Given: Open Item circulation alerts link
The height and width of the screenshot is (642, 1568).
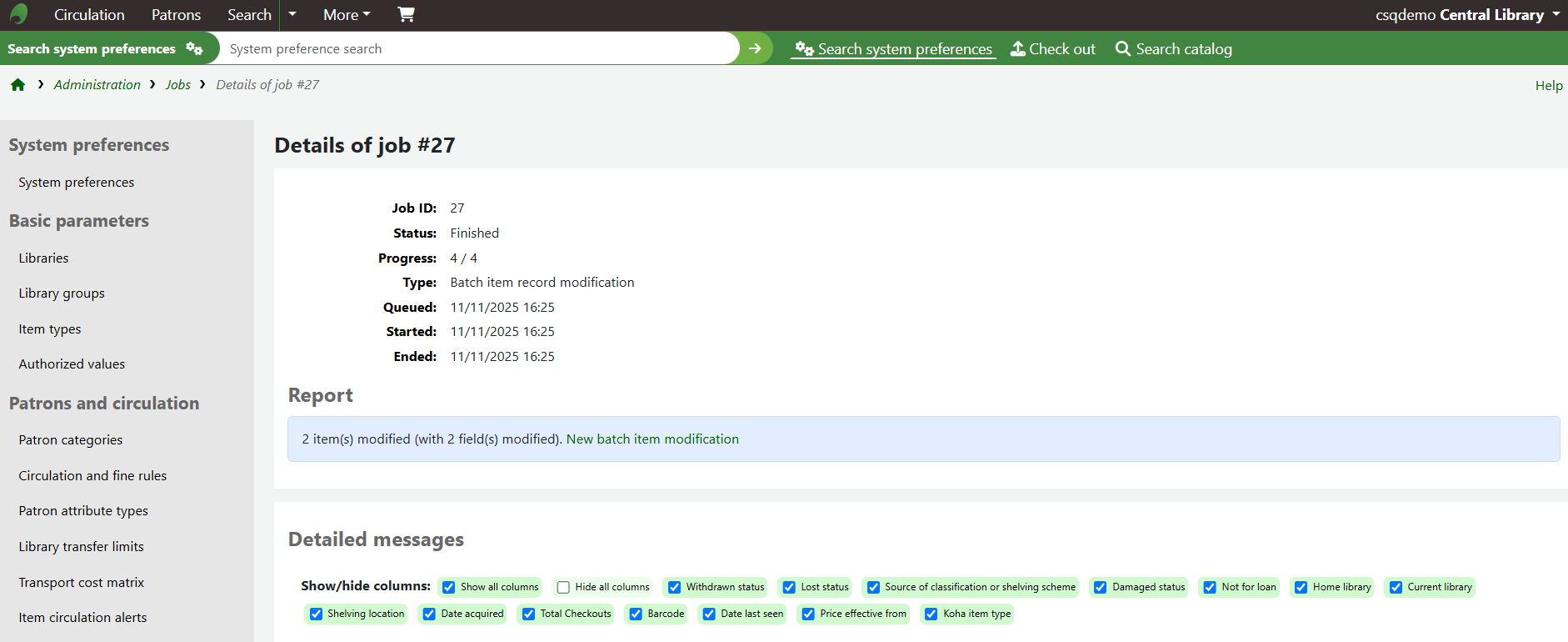Looking at the screenshot, I should 82,618.
